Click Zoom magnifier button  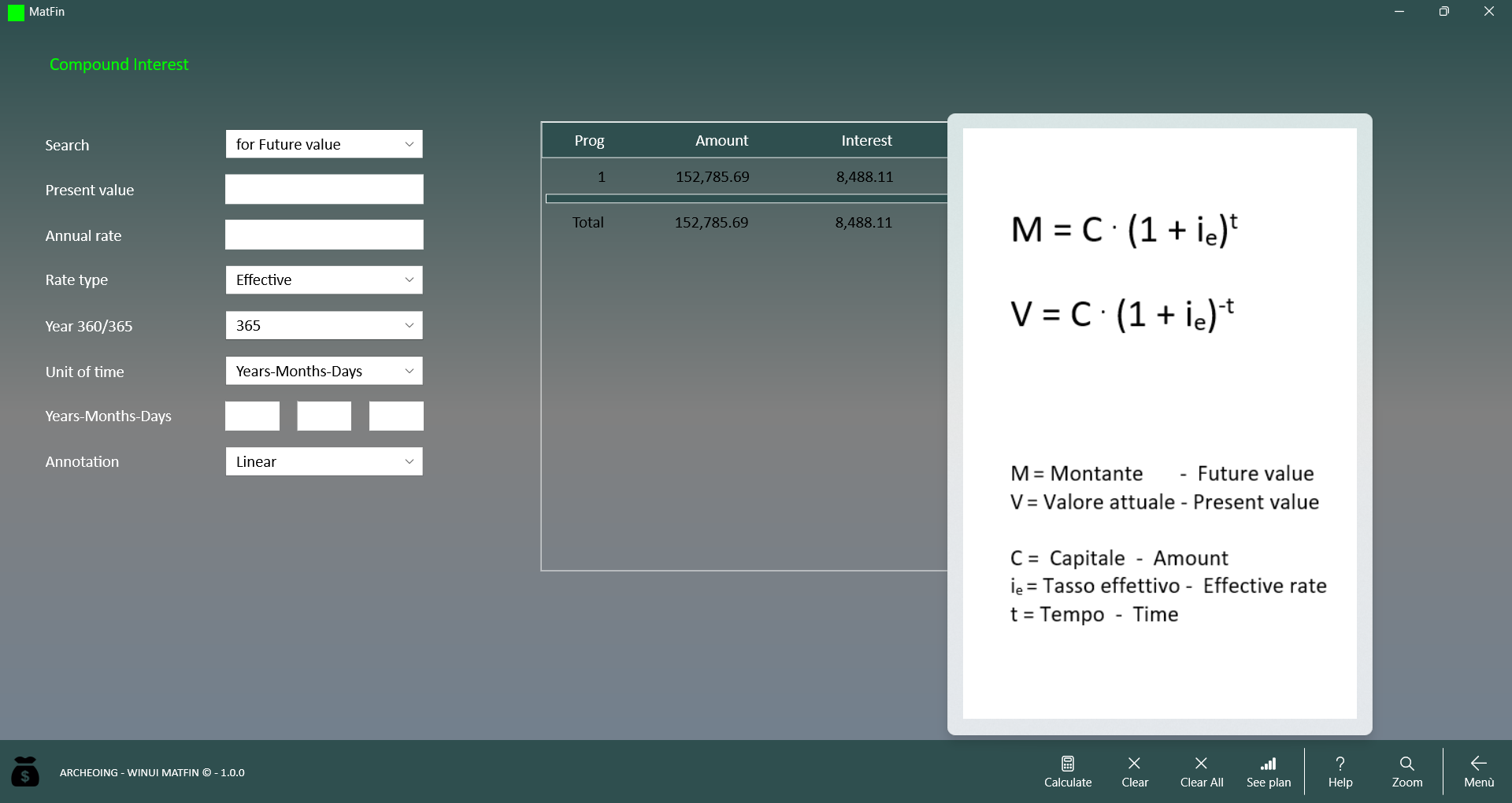pos(1407,772)
